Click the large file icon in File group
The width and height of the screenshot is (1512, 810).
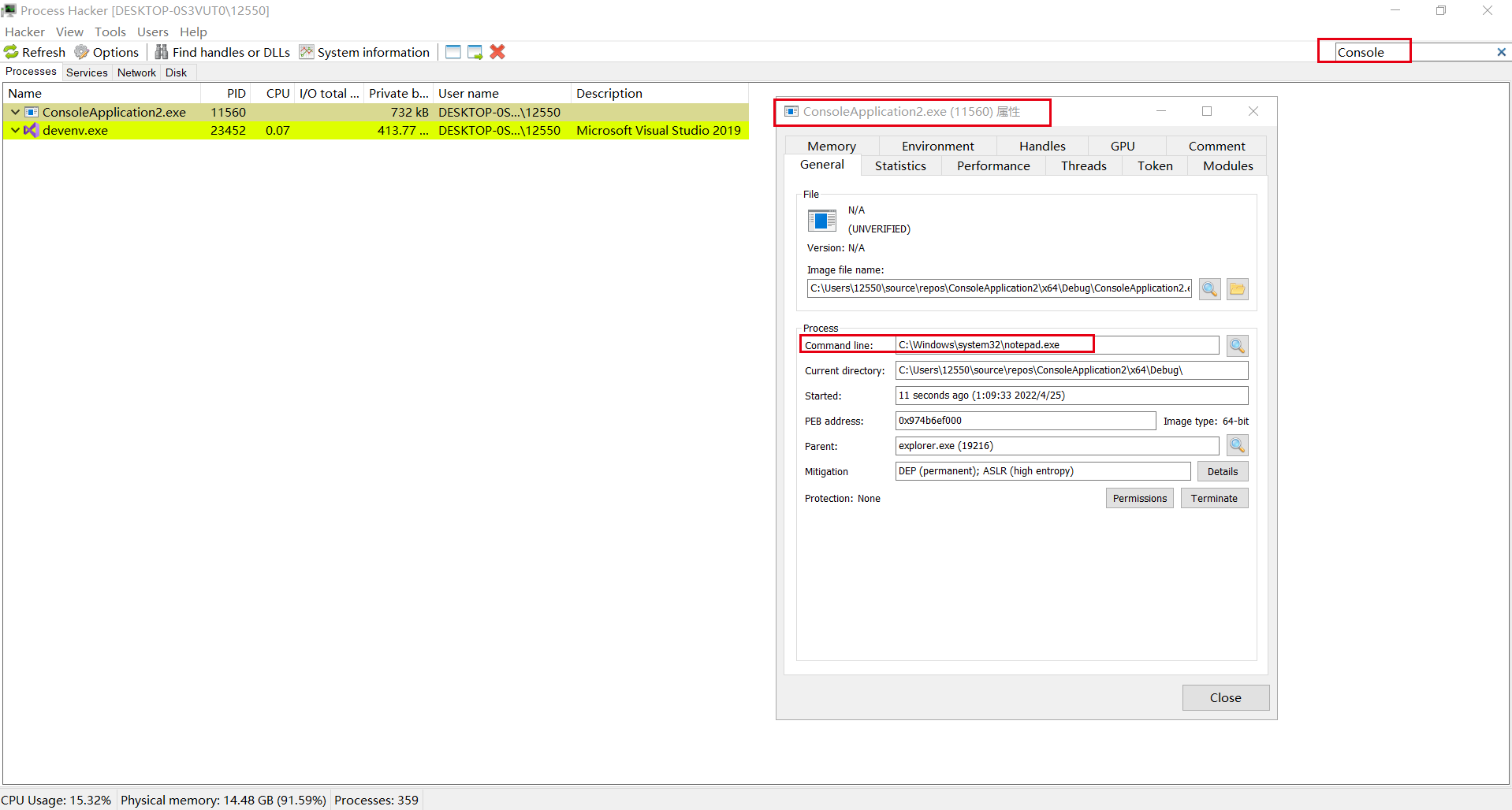822,221
